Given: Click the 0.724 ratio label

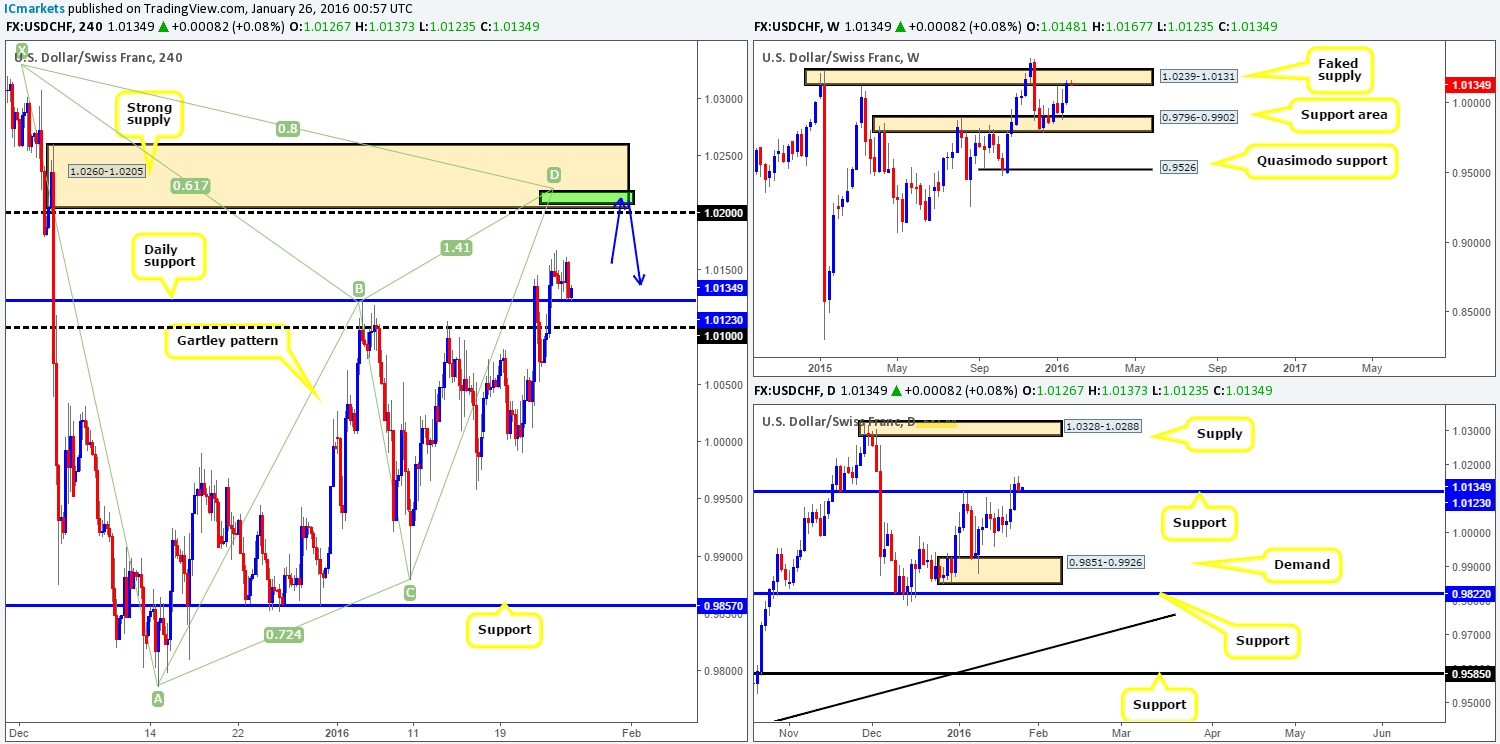Looking at the screenshot, I should 283,634.
